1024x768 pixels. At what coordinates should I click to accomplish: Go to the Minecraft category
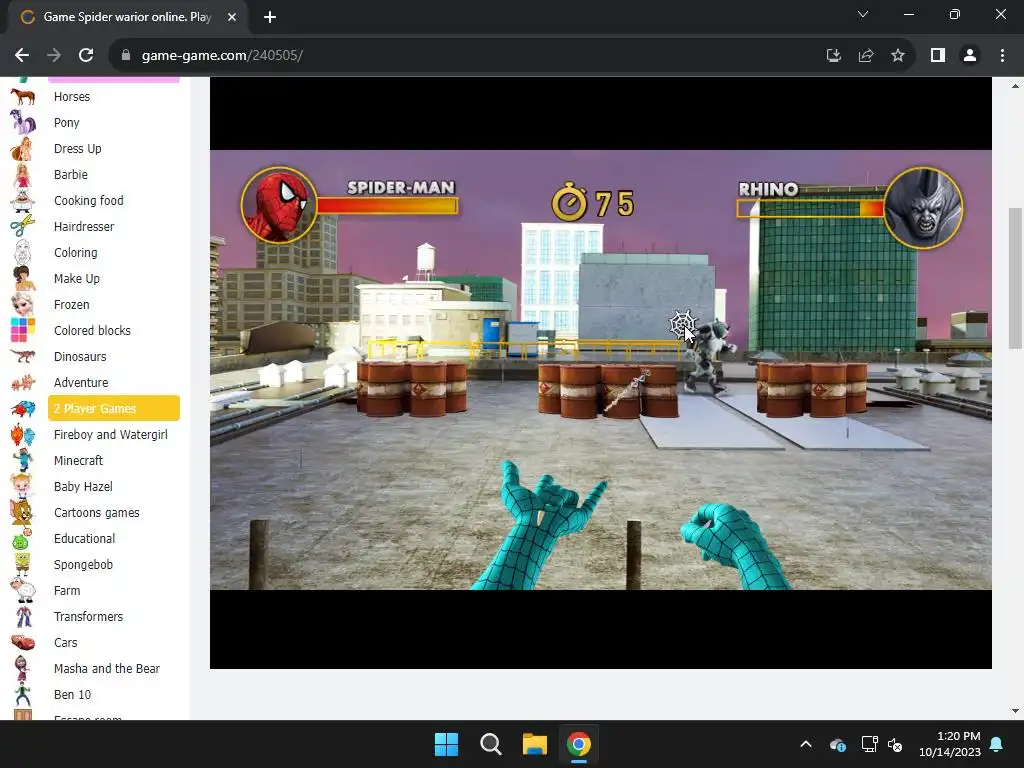(78, 460)
